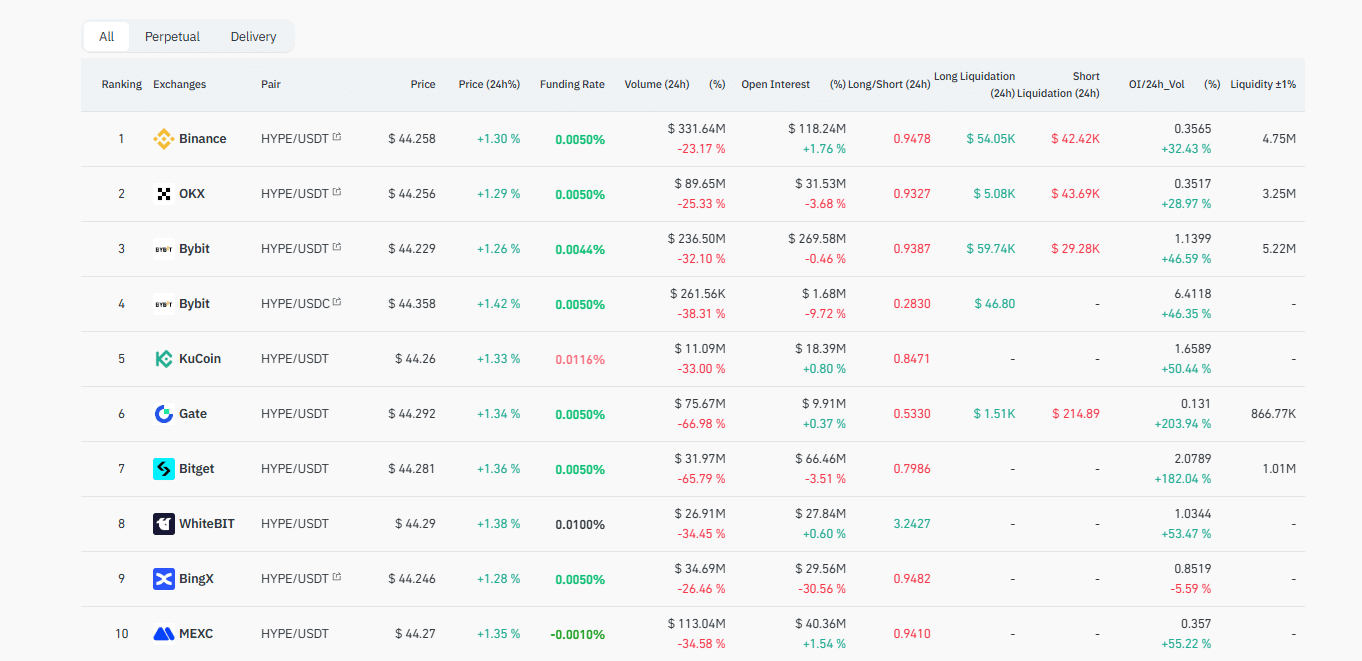
Task: Click the short liquidation $ 43.69K
Action: tap(1075, 194)
